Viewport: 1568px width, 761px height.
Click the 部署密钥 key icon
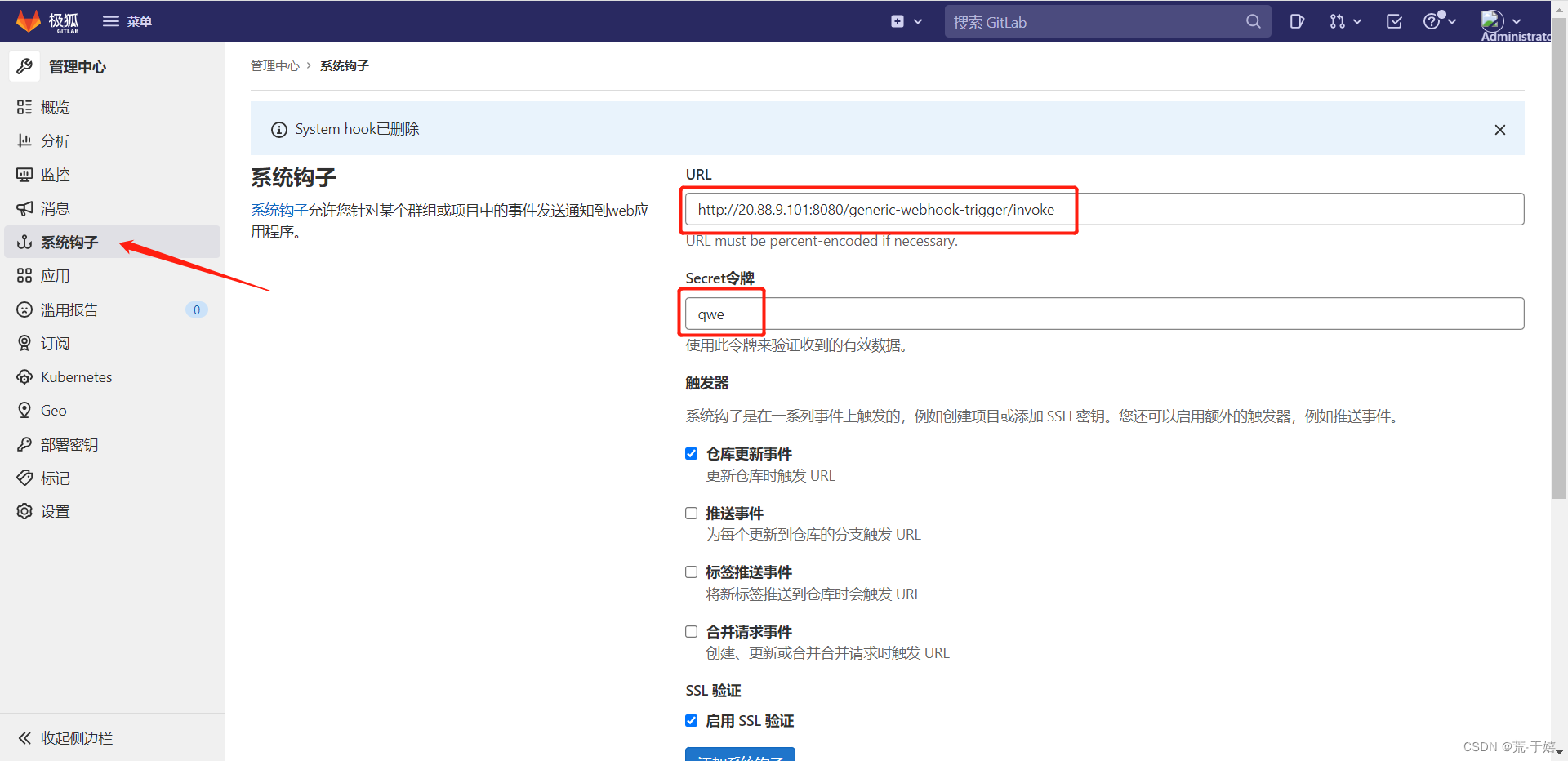click(24, 444)
